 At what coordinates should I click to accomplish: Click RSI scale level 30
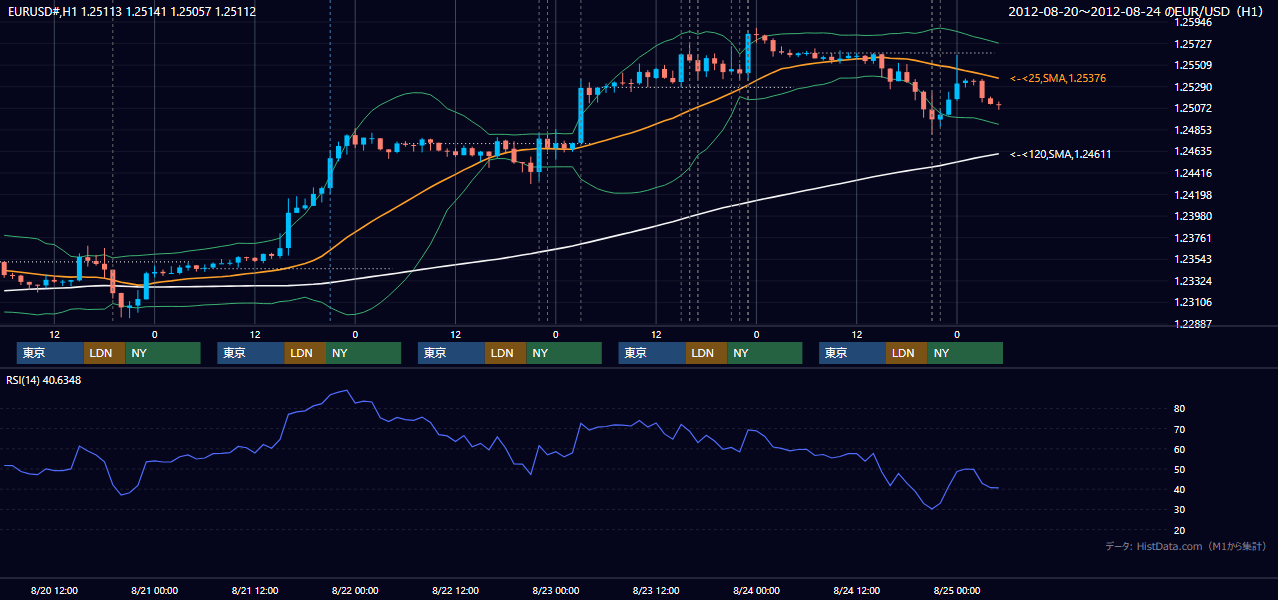click(1180, 510)
